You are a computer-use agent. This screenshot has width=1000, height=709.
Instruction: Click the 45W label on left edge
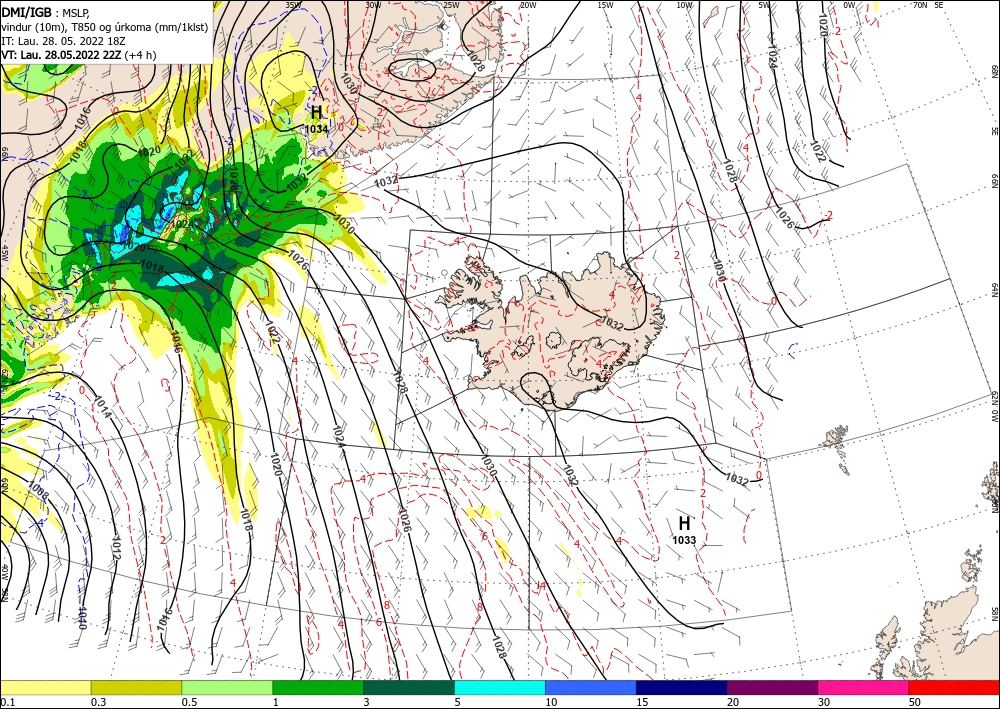pyautogui.click(x=4, y=252)
